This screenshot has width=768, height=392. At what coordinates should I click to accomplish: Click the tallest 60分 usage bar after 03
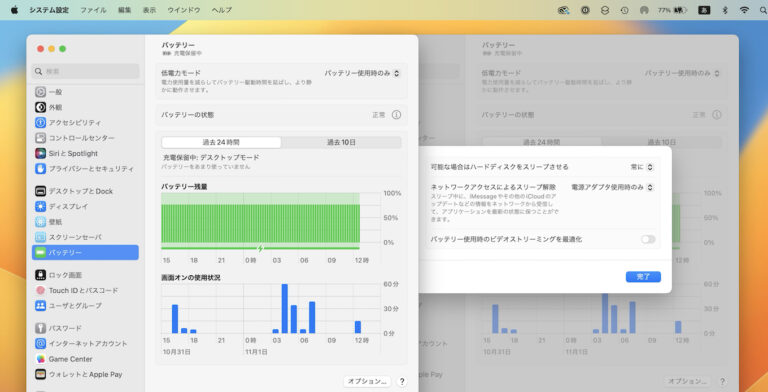tap(285, 309)
